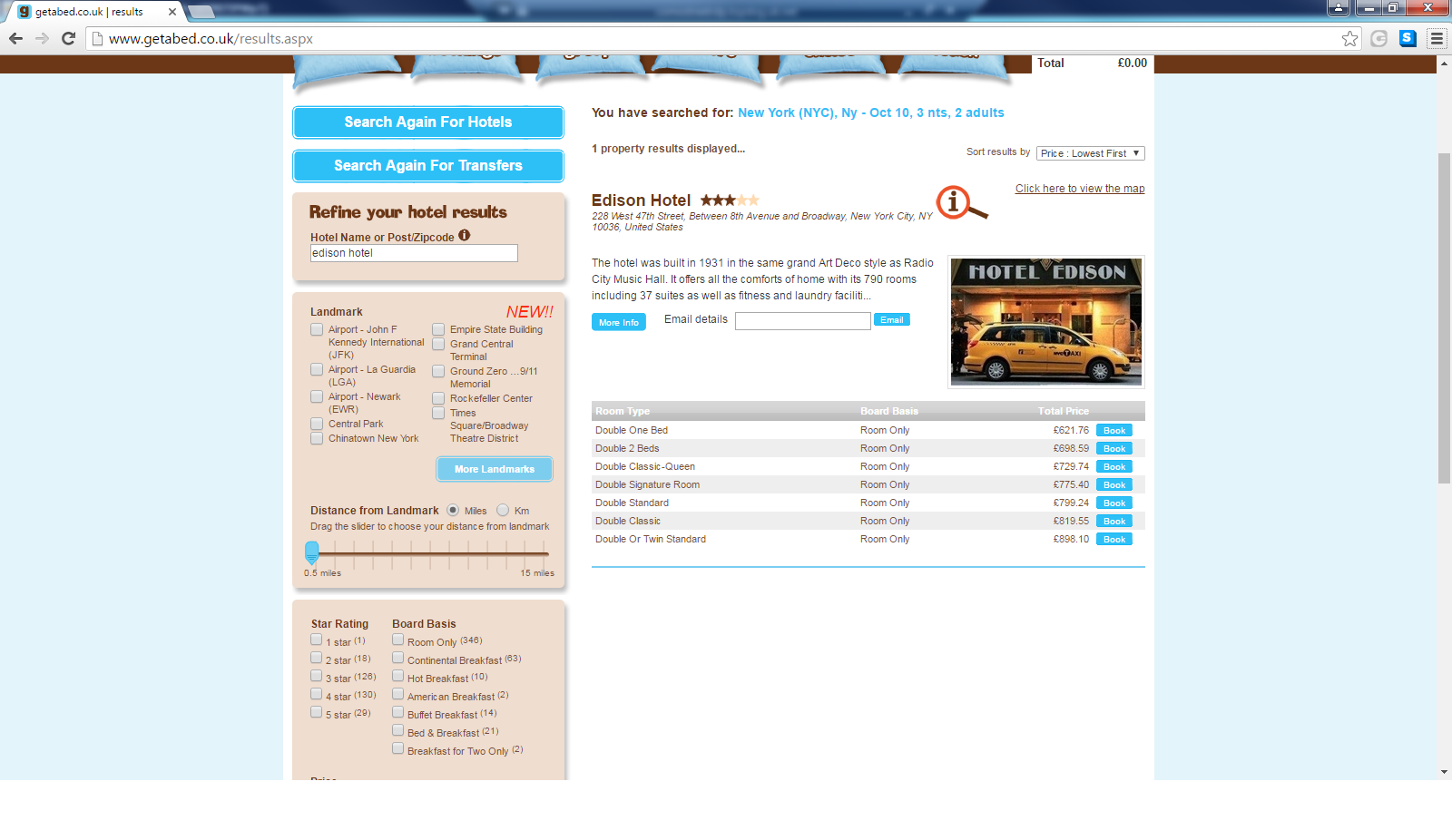Click the distance slider handle
The height and width of the screenshot is (840, 1452).
pyautogui.click(x=312, y=552)
